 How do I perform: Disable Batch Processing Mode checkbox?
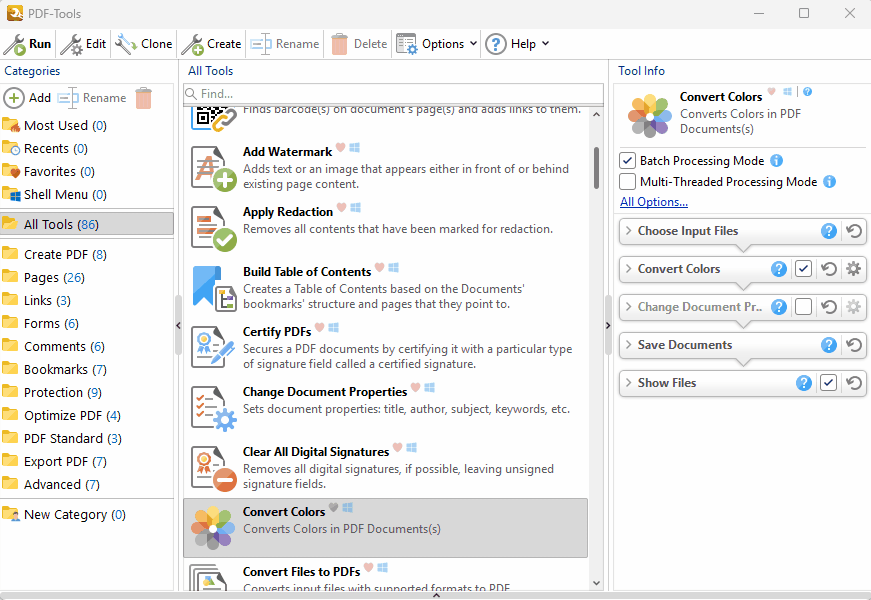628,161
